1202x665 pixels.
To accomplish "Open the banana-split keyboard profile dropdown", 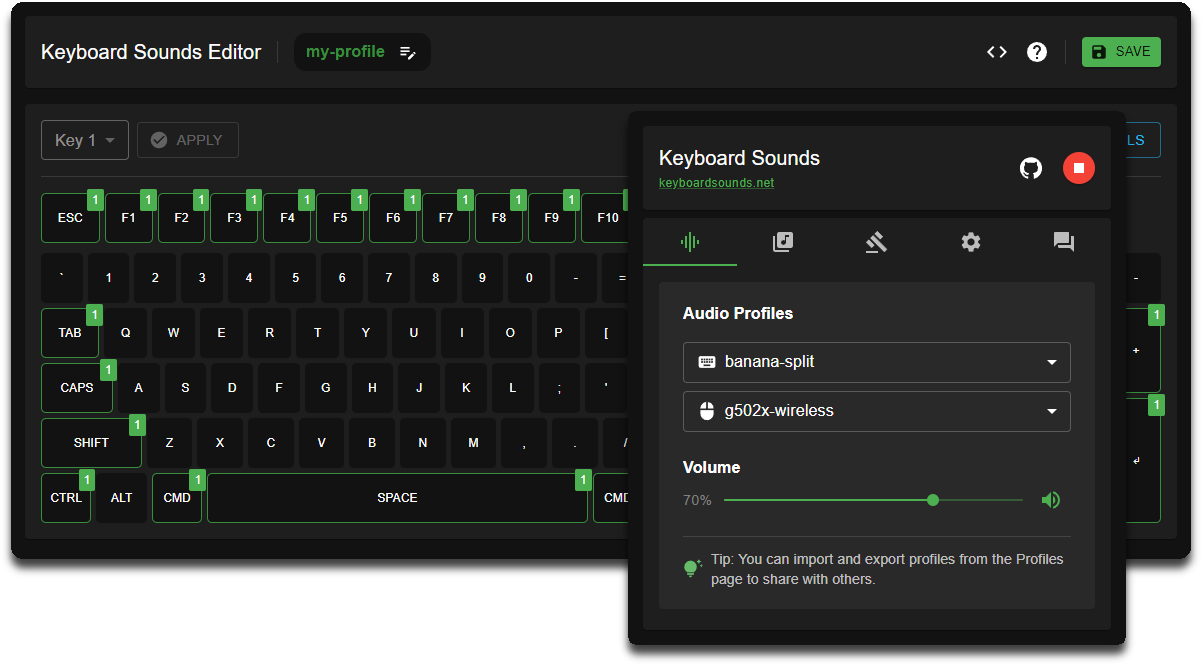I will [876, 362].
